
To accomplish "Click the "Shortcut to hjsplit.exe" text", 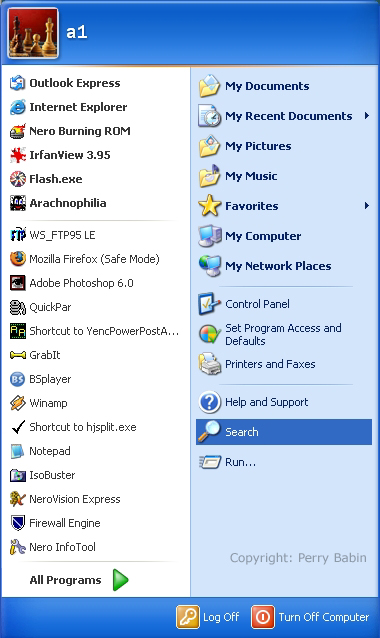I will 83,427.
